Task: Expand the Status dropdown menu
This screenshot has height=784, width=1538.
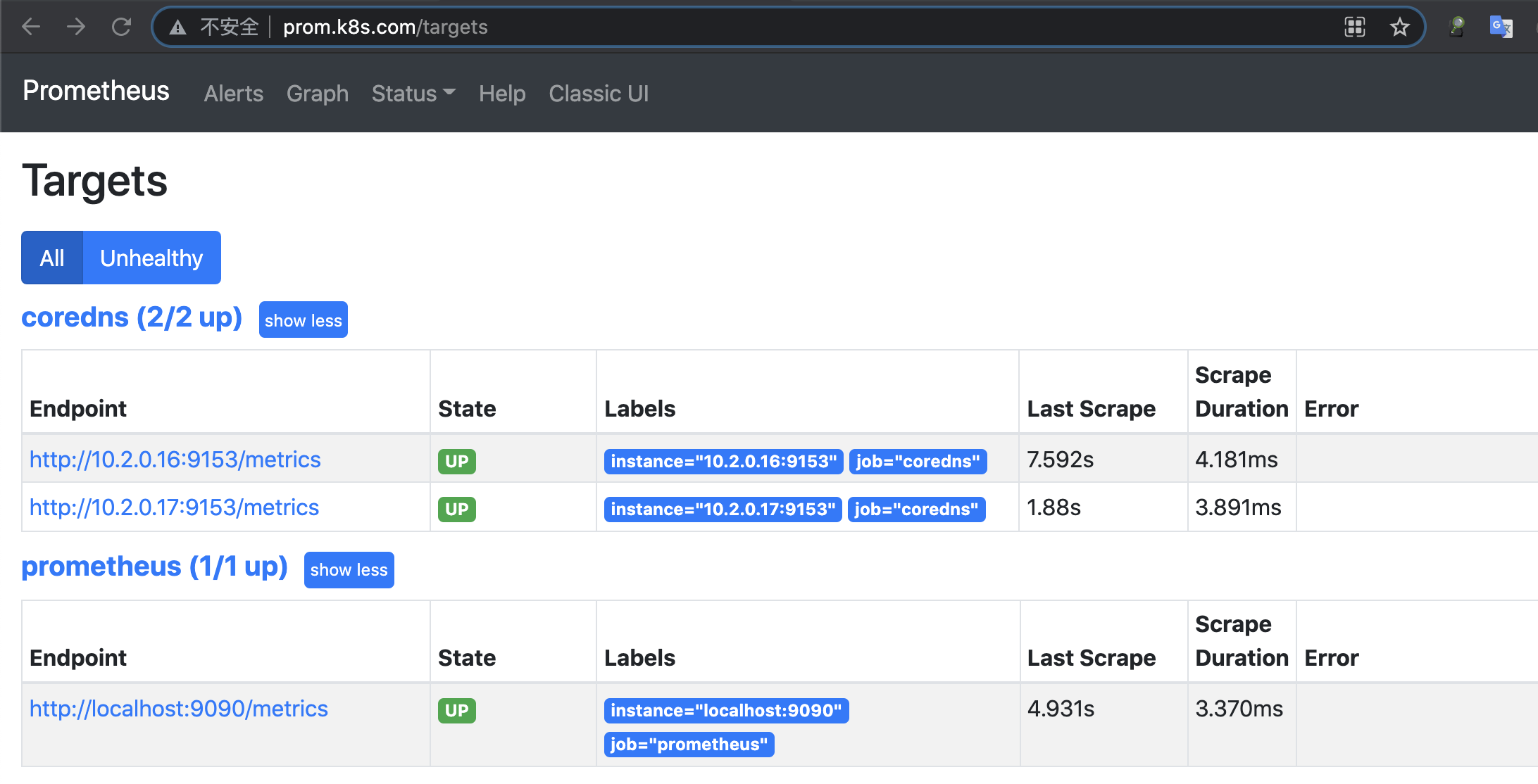Action: coord(413,94)
